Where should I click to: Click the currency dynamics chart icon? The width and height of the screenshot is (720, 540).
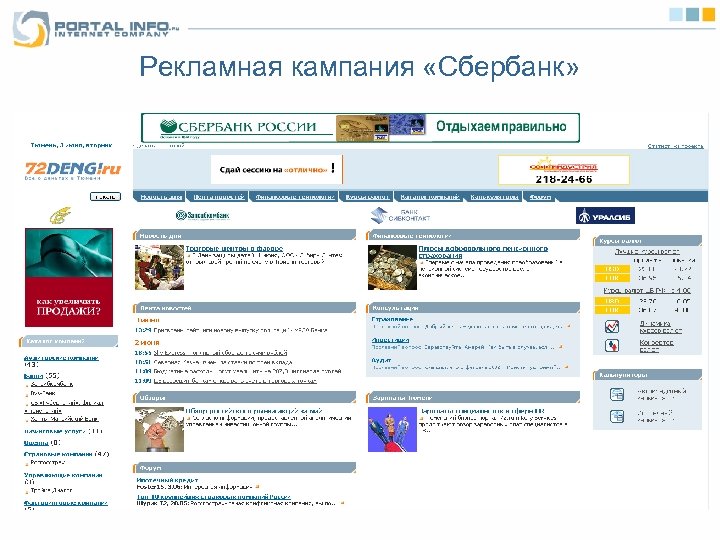(x=612, y=326)
